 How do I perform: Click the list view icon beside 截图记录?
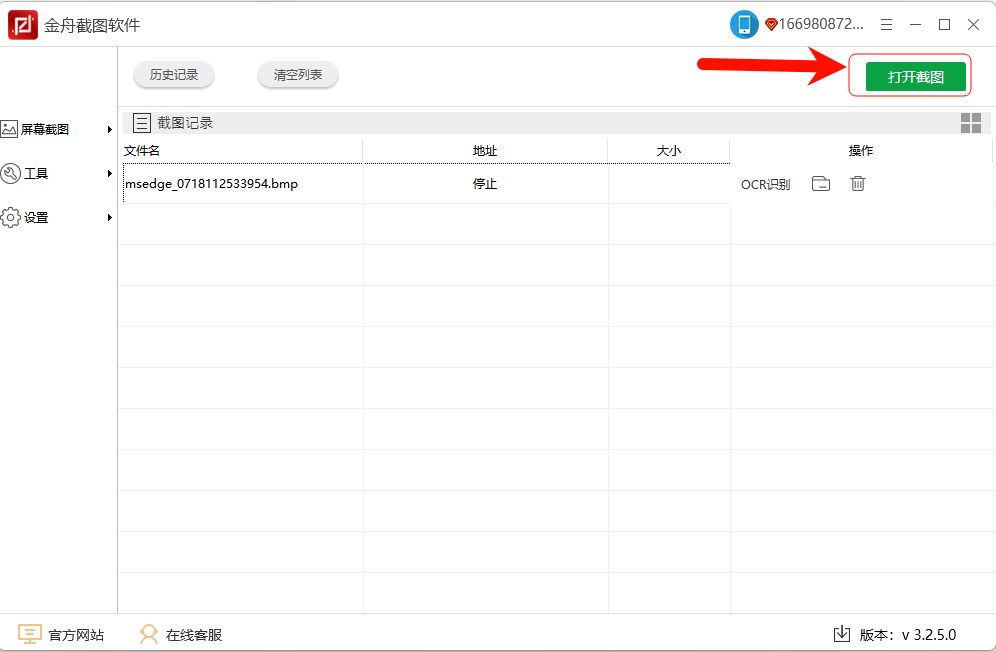[142, 123]
